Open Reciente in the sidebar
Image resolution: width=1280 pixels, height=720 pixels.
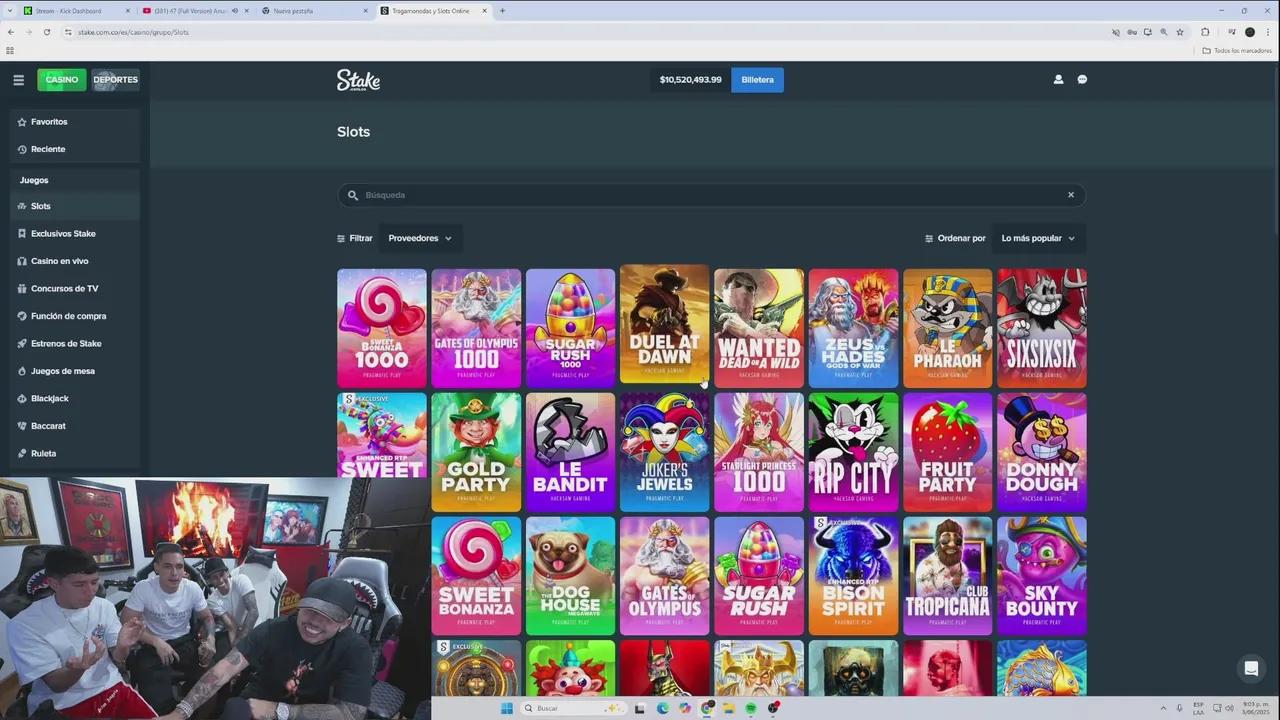(x=75, y=149)
